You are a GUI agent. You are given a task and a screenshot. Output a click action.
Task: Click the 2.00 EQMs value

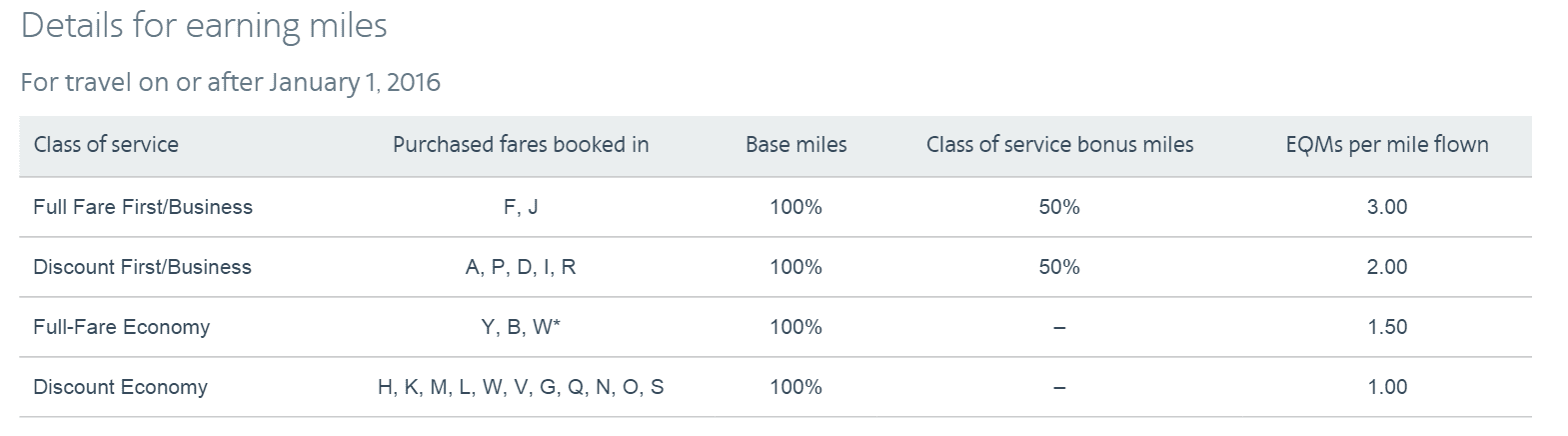coord(1387,267)
